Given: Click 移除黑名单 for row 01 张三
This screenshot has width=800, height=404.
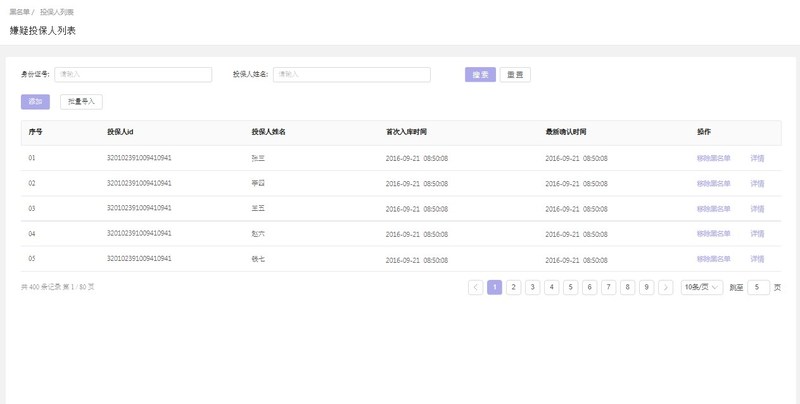Looking at the screenshot, I should (714, 158).
